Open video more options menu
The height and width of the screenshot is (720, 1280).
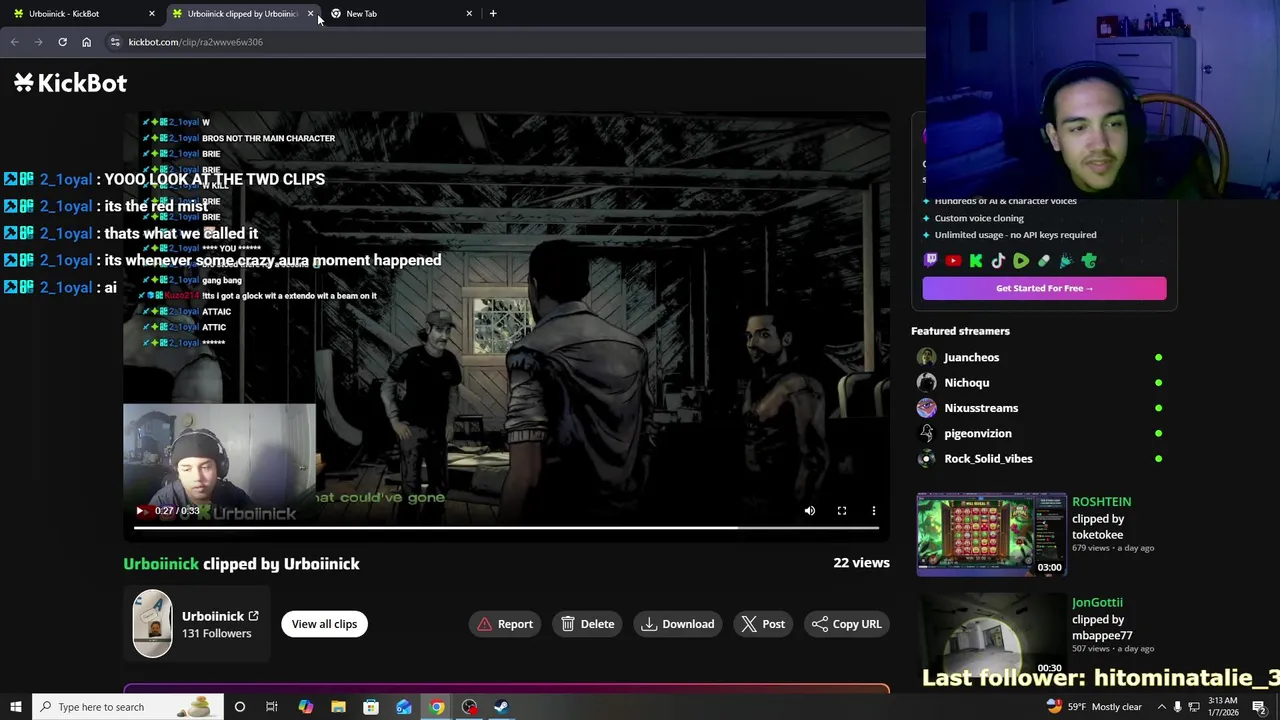tap(874, 511)
